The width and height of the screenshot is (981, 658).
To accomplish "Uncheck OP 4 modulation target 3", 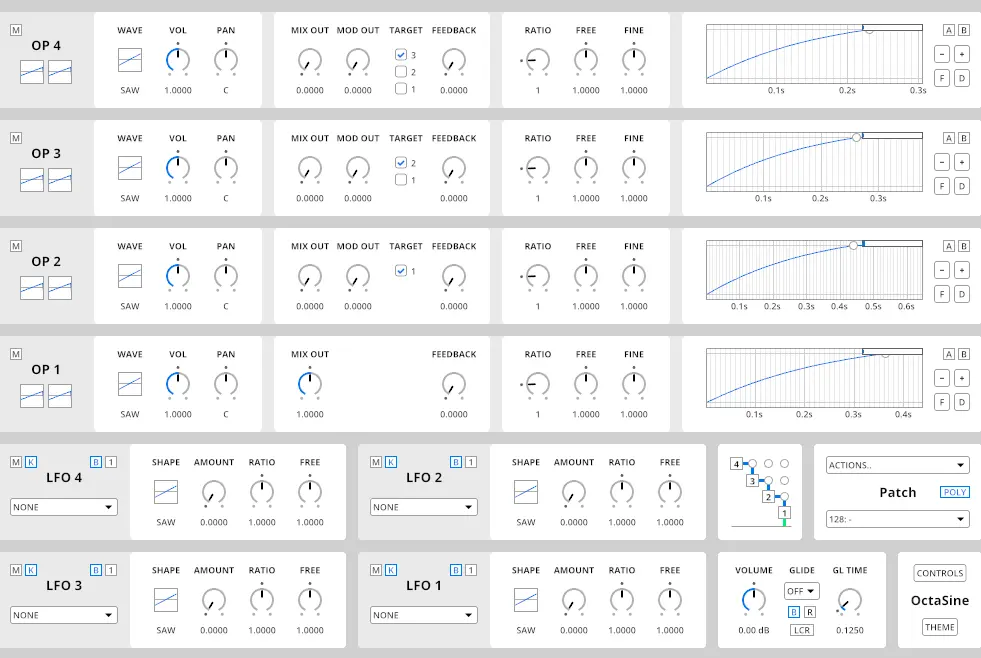I will [401, 55].
